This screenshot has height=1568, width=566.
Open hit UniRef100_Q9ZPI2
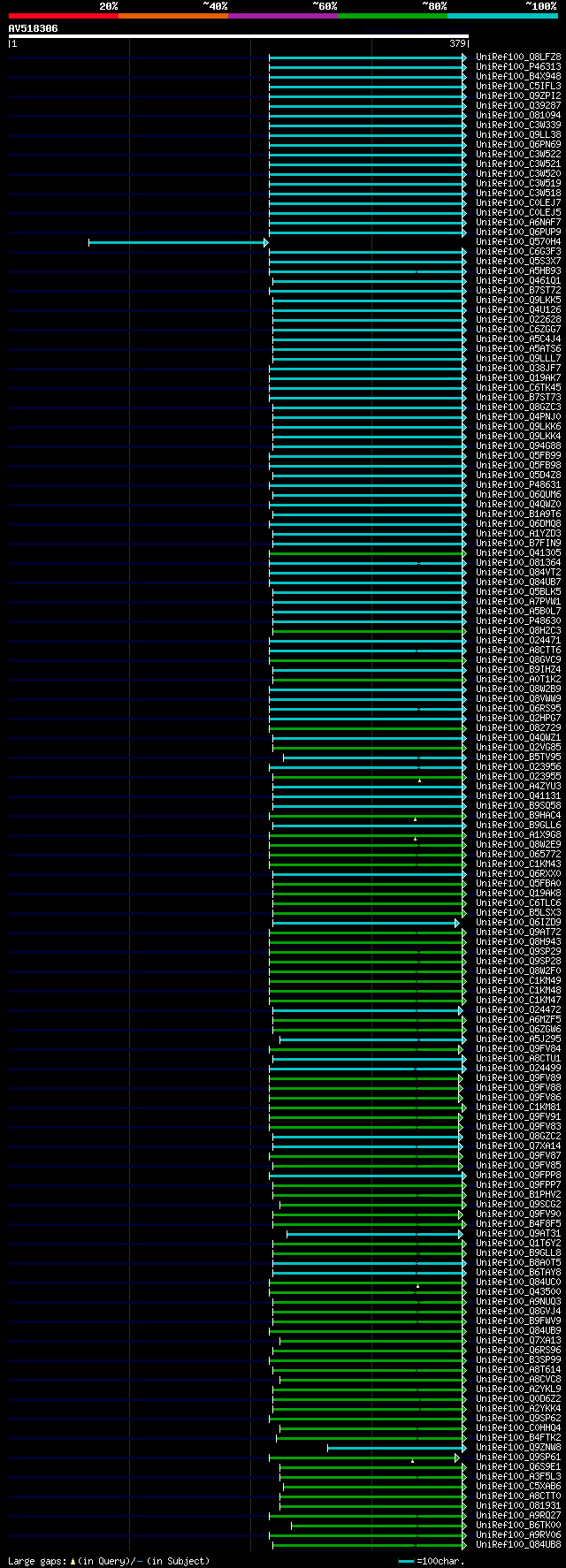pyautogui.click(x=518, y=95)
